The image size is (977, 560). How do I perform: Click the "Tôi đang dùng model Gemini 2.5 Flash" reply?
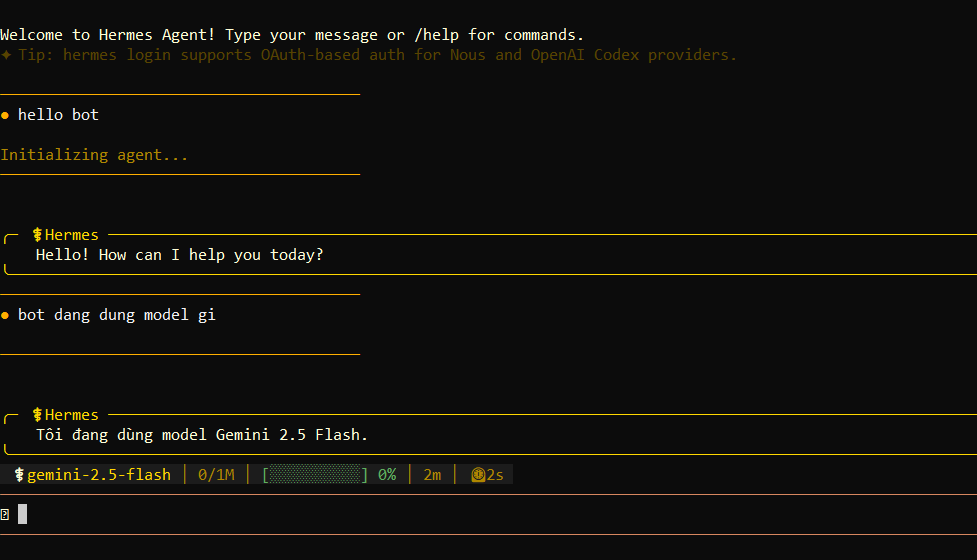(x=202, y=435)
